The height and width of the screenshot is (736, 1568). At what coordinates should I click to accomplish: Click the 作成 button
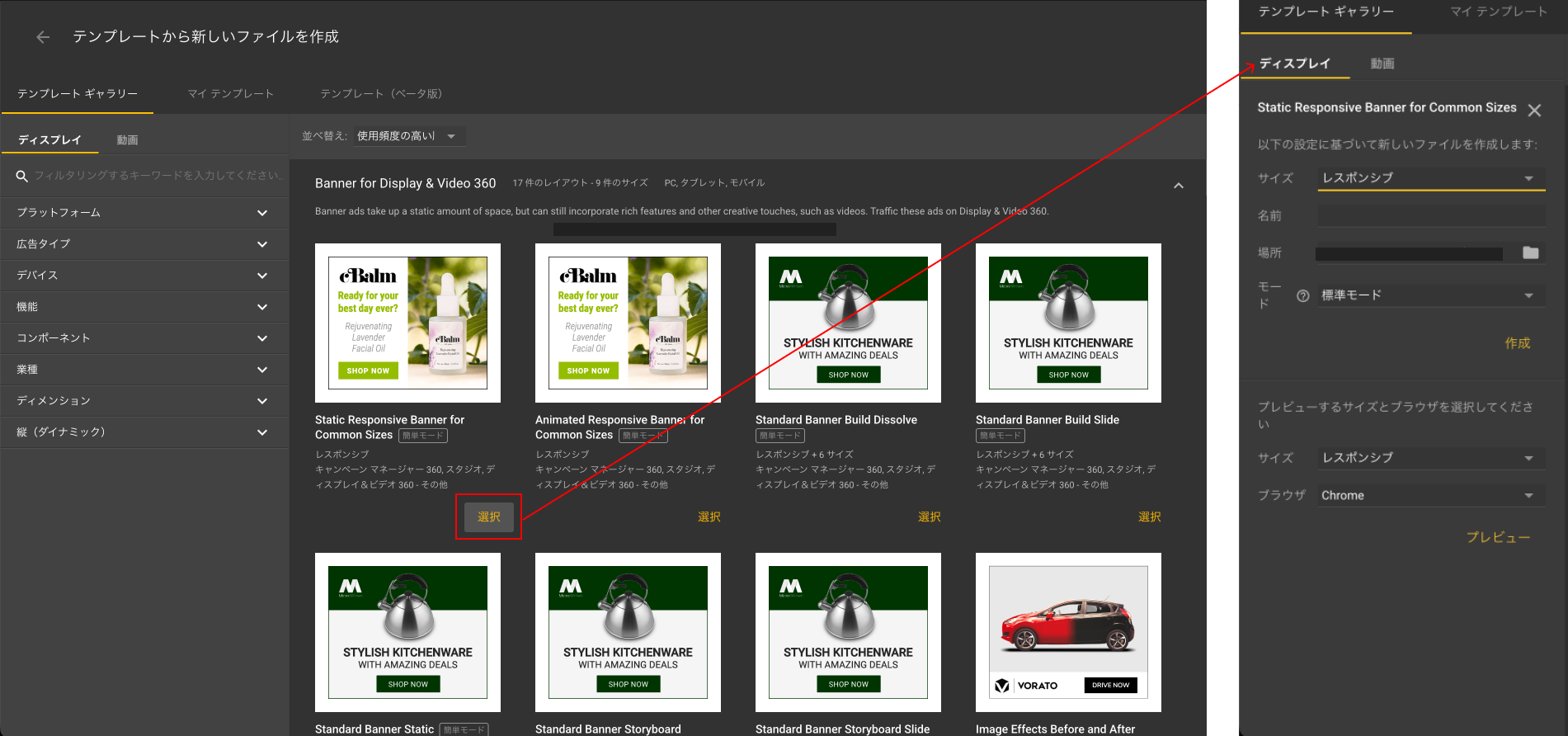(1517, 343)
